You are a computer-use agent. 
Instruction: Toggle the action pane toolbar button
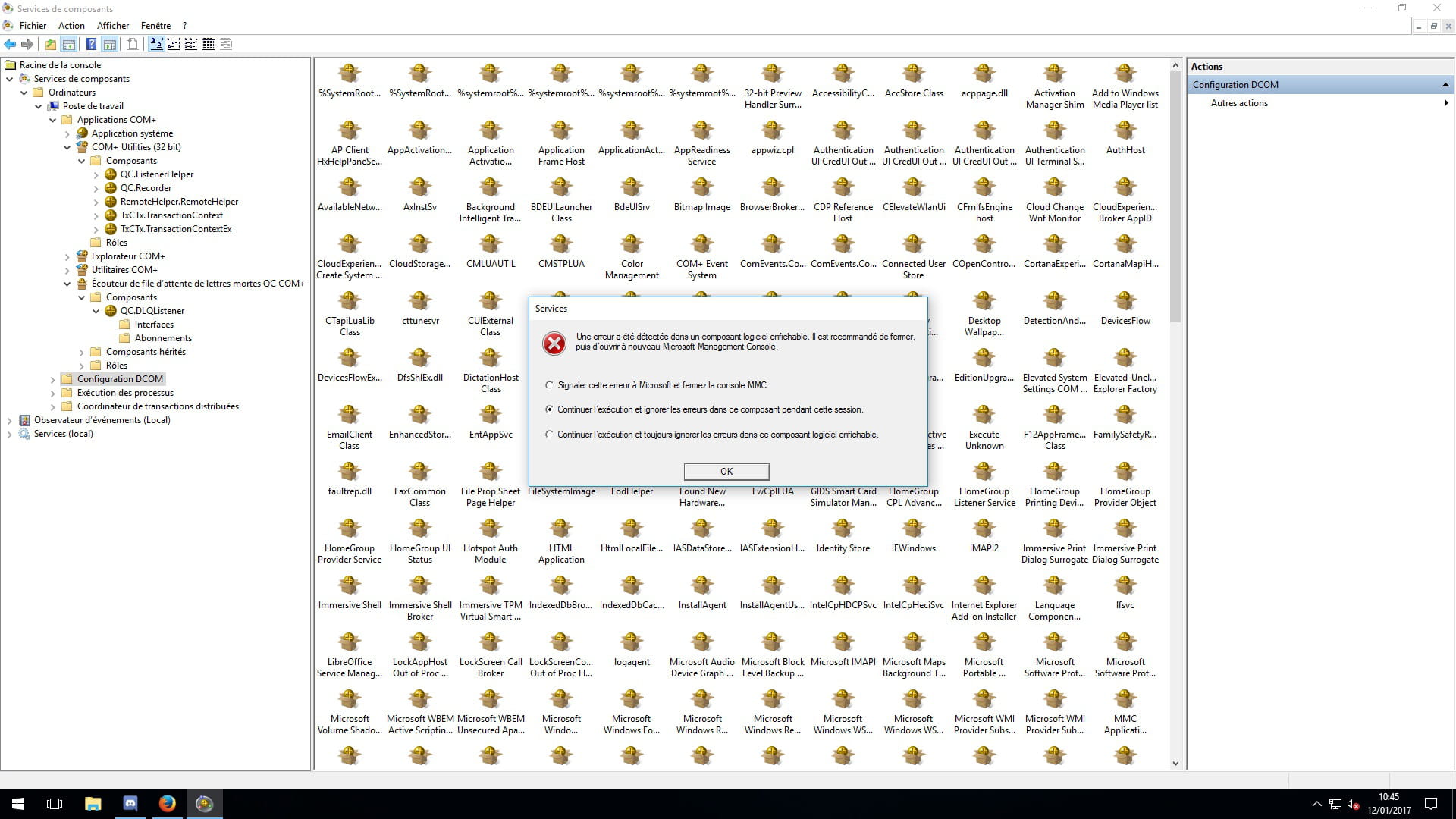click(110, 44)
